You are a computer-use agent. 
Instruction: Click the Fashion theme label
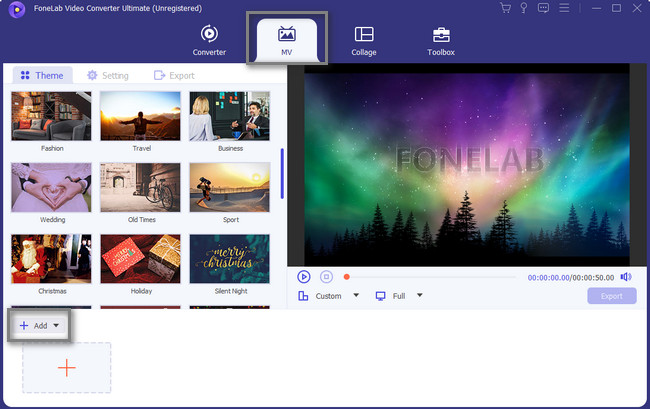coord(52,148)
